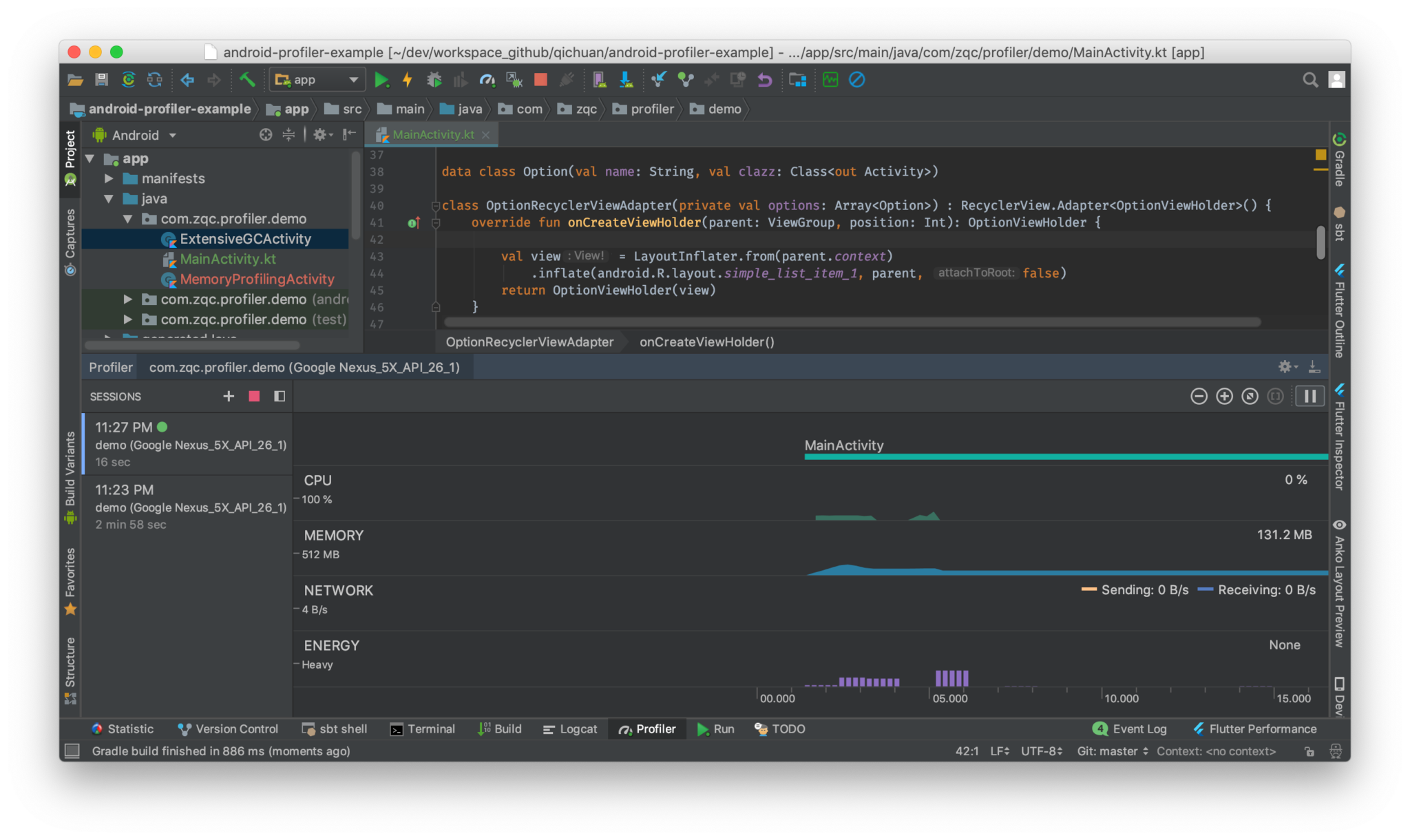The height and width of the screenshot is (840, 1410).
Task: Pause live profiler timeline
Action: [1309, 396]
